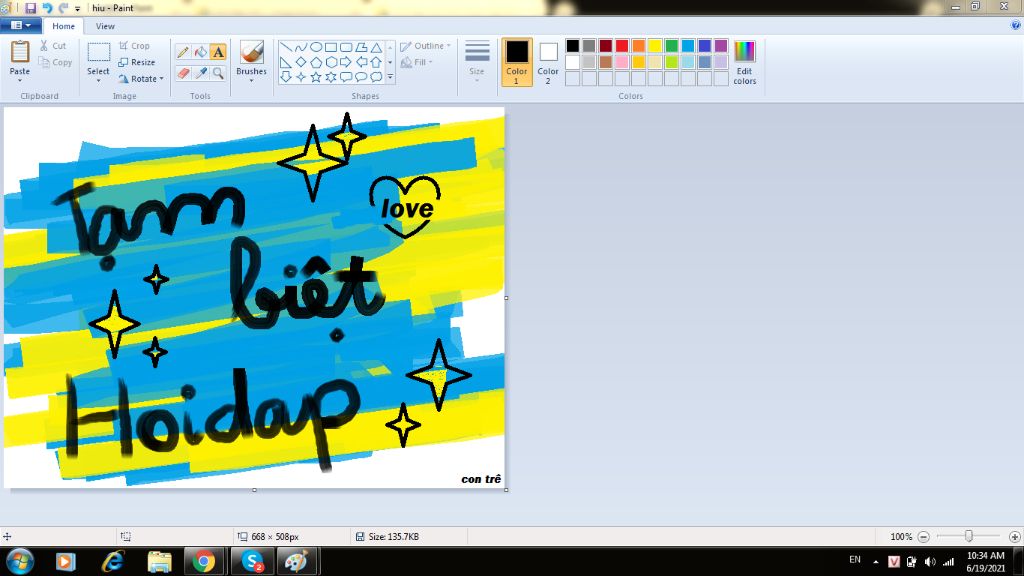Expand the shapes gallery more arrow
Image resolution: width=1024 pixels, height=576 pixels.
pyautogui.click(x=390, y=77)
